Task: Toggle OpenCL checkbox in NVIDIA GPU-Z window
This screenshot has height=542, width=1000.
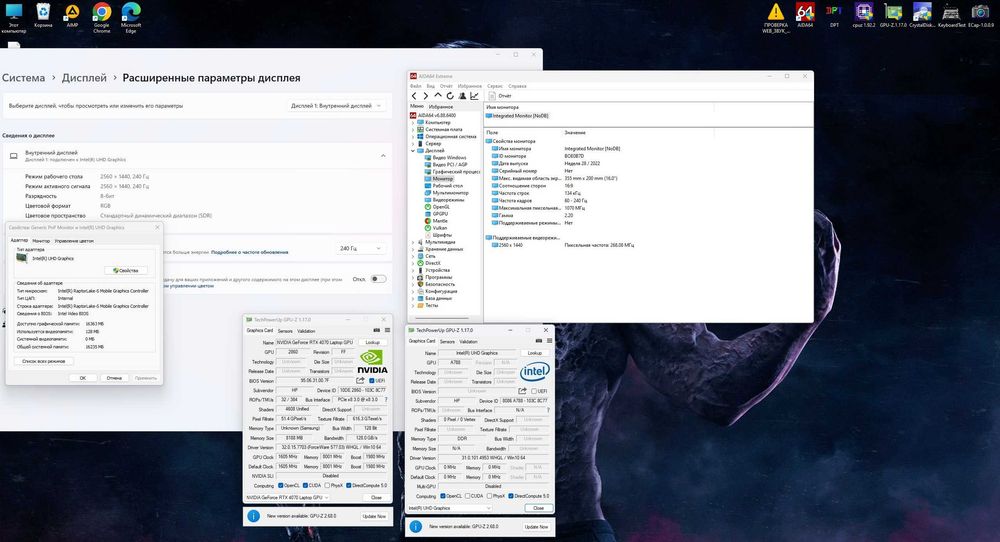Action: click(281, 485)
